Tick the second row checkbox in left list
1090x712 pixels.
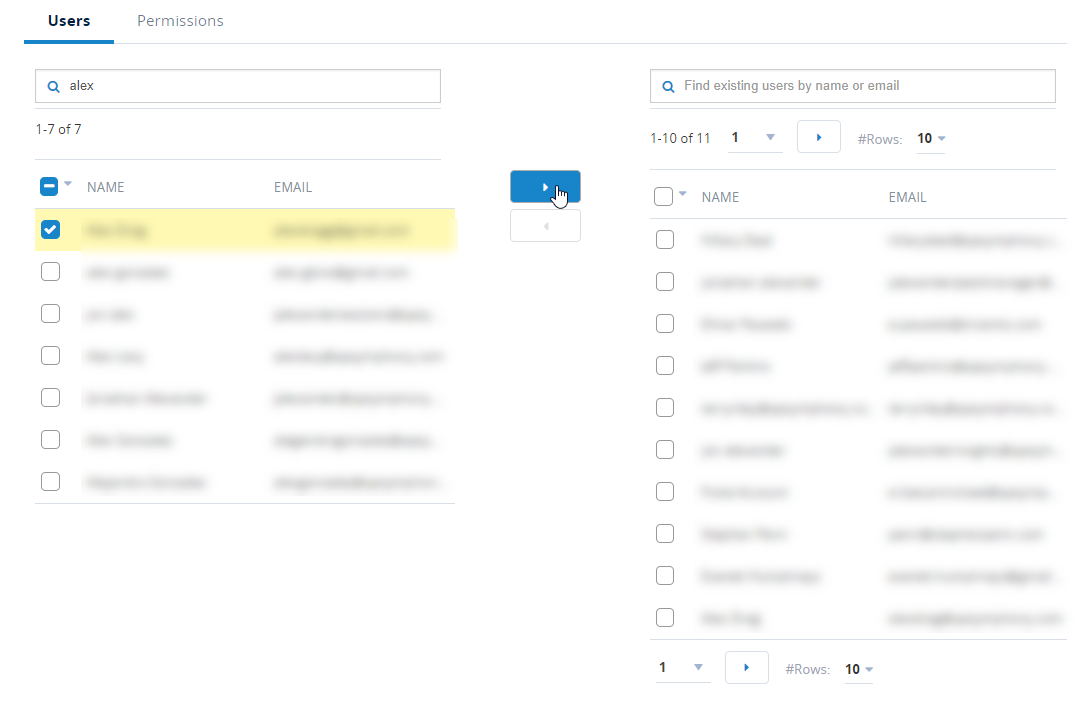[x=50, y=272]
